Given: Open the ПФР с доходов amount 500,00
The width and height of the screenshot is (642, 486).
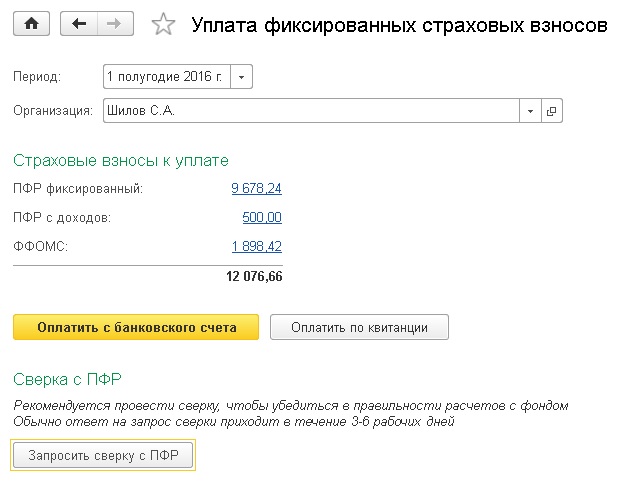Looking at the screenshot, I should coord(262,217).
